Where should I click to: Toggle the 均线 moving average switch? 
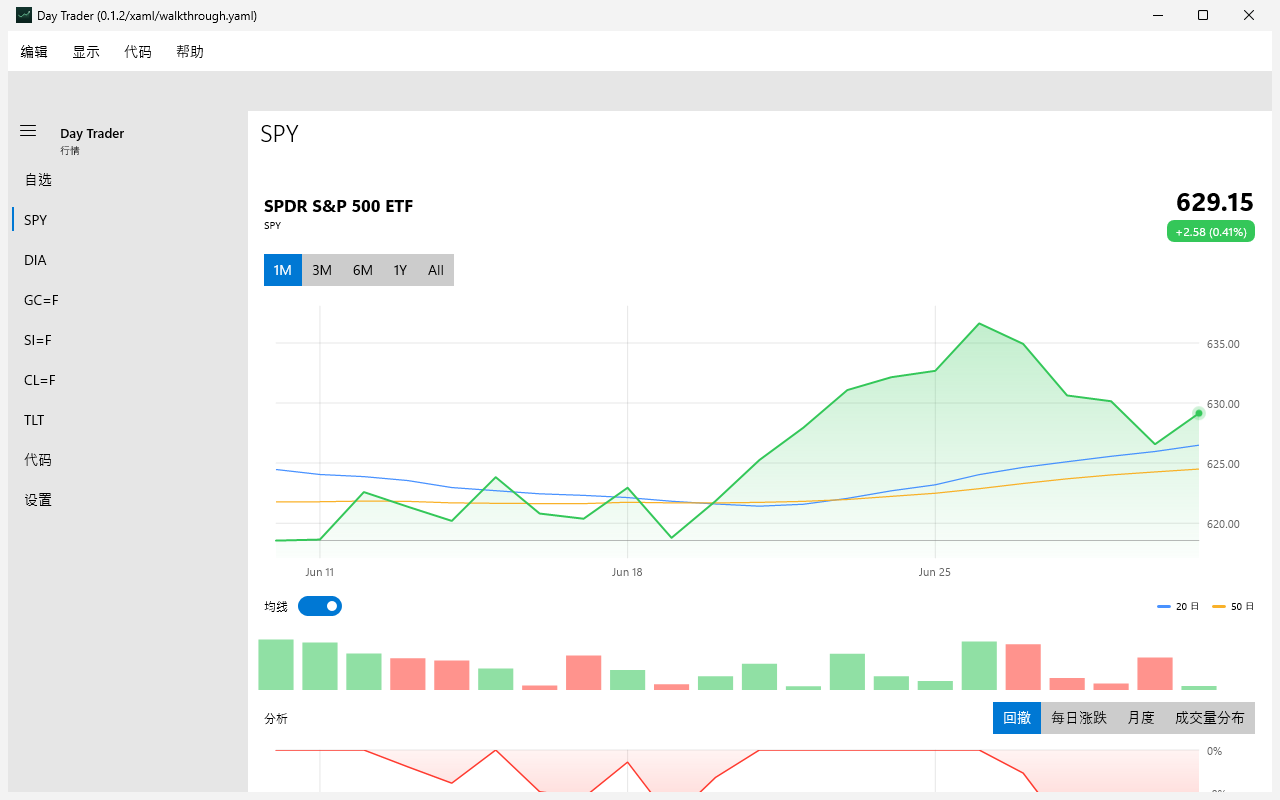tap(320, 606)
